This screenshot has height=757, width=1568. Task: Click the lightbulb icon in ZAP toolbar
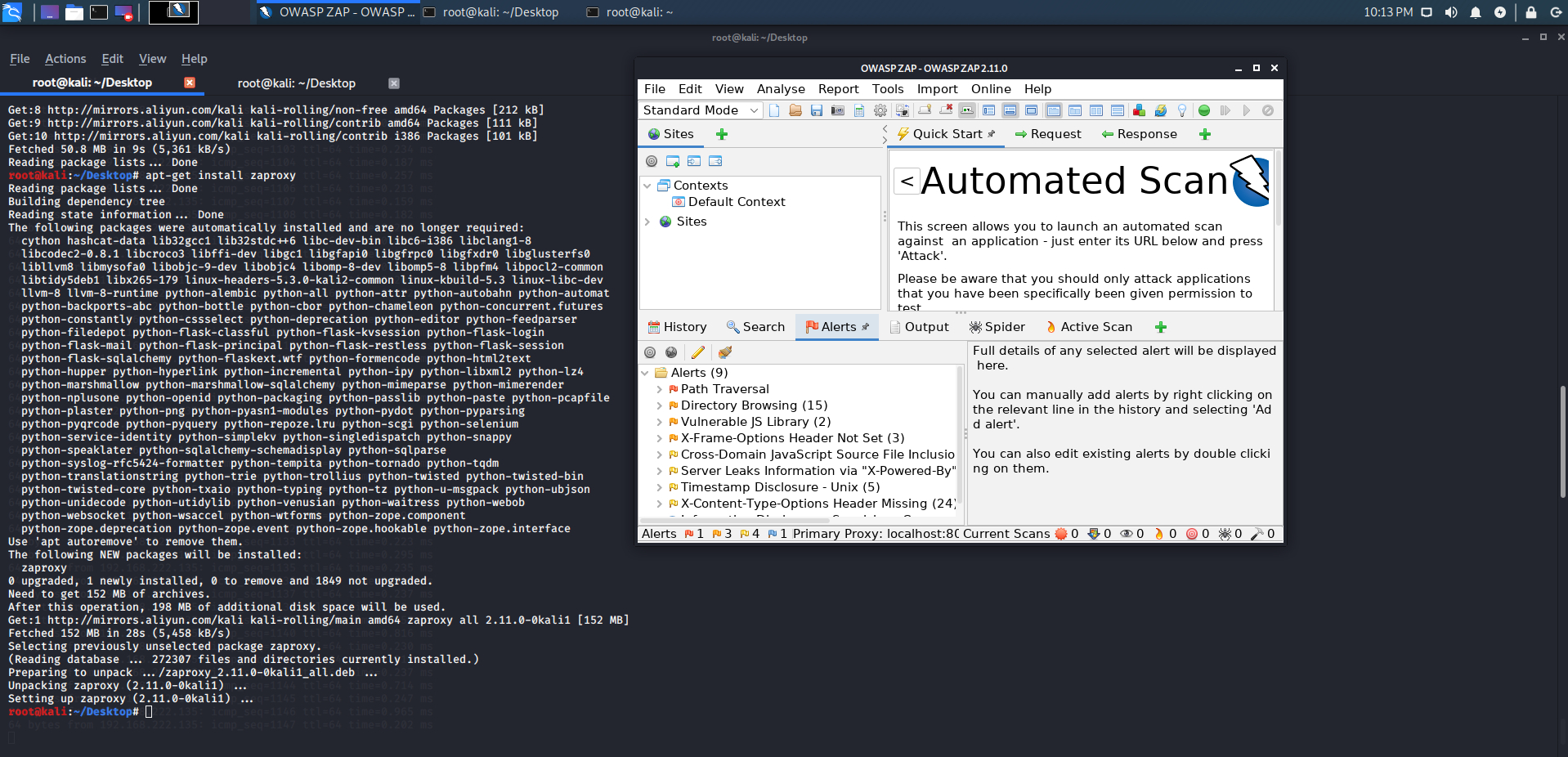click(x=1181, y=110)
